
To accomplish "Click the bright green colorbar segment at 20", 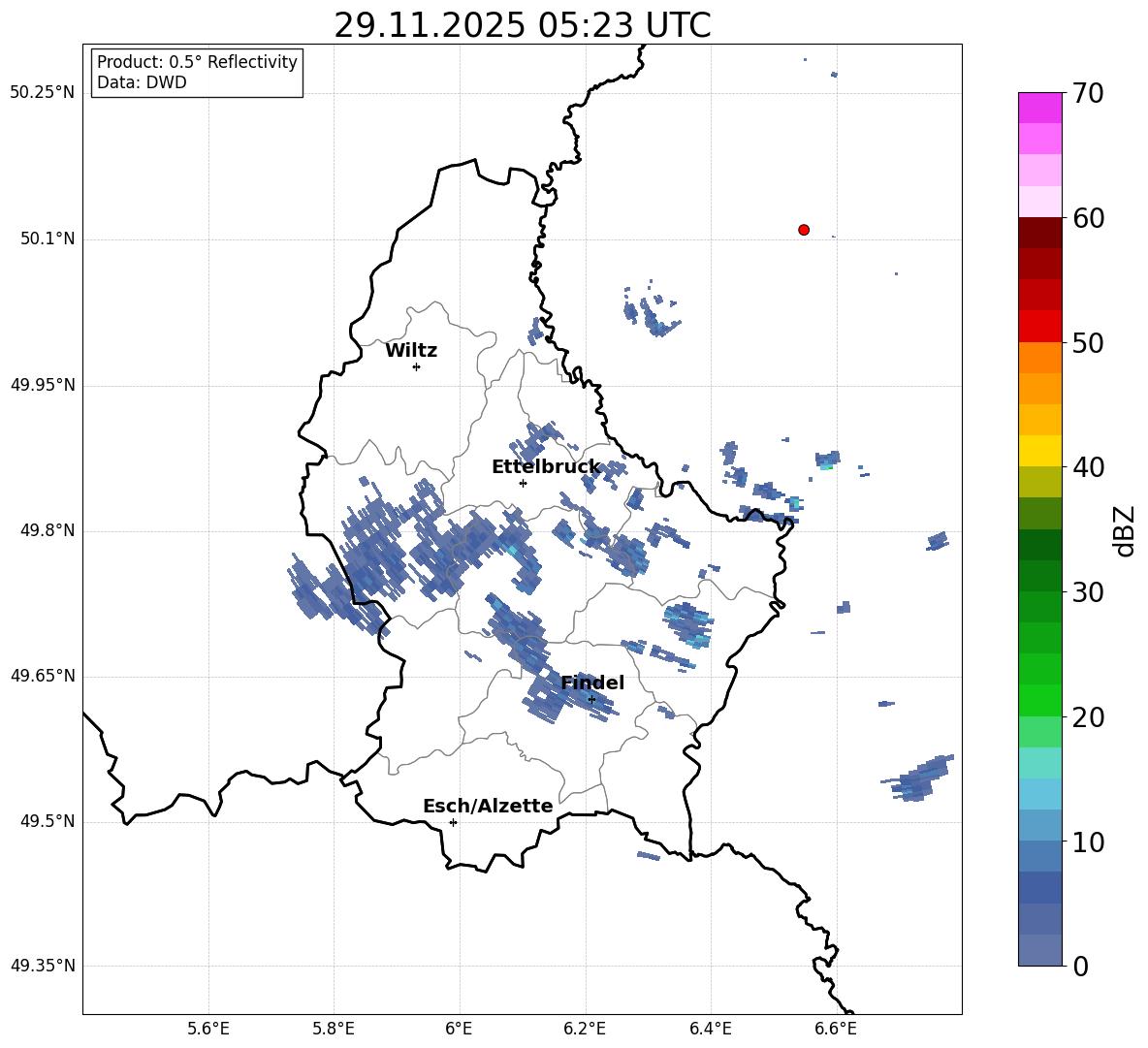I will coord(1040,700).
